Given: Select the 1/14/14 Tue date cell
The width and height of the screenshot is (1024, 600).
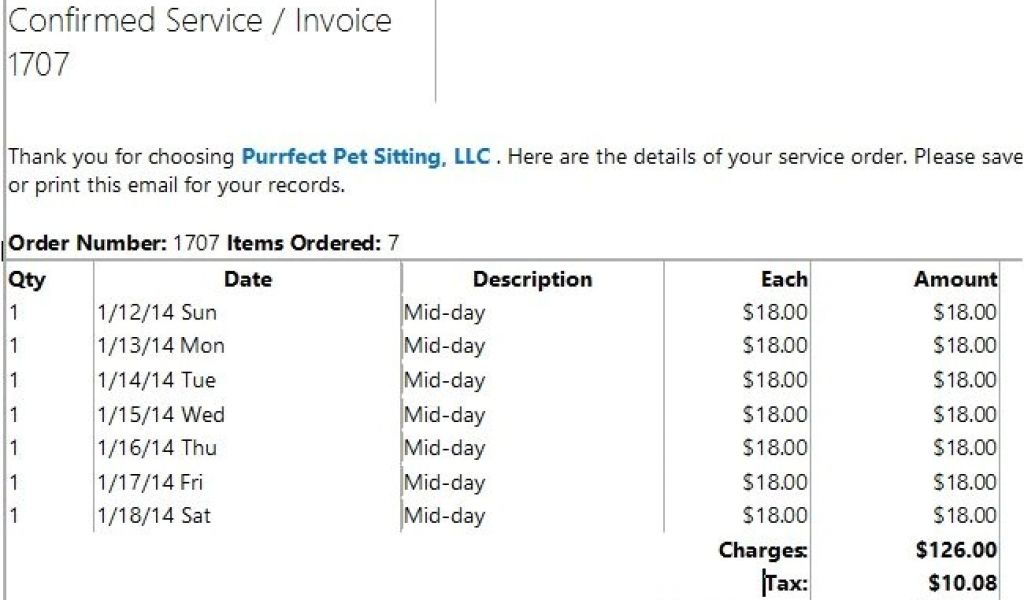Looking at the screenshot, I should pos(157,379).
